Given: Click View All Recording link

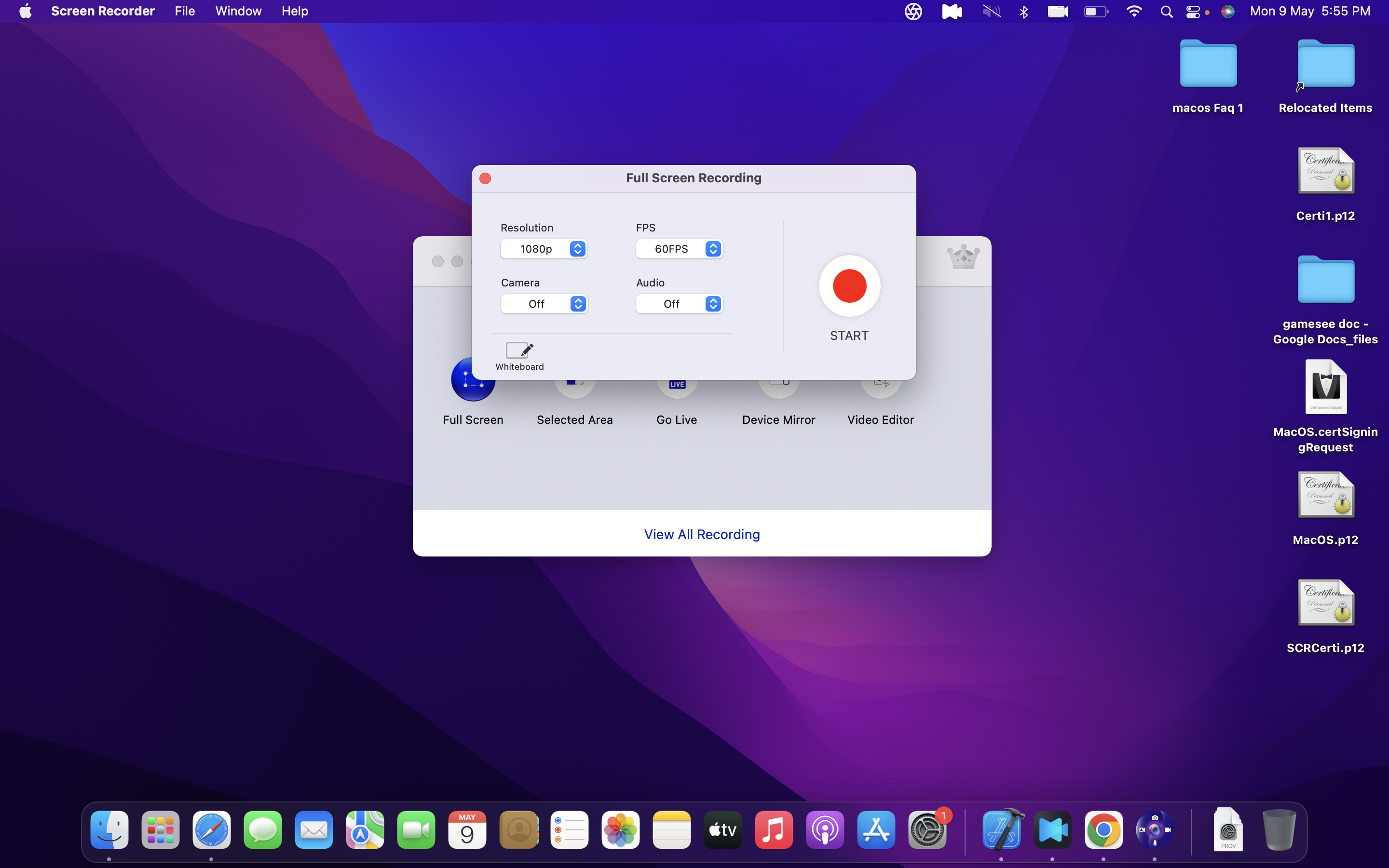Looking at the screenshot, I should (702, 533).
